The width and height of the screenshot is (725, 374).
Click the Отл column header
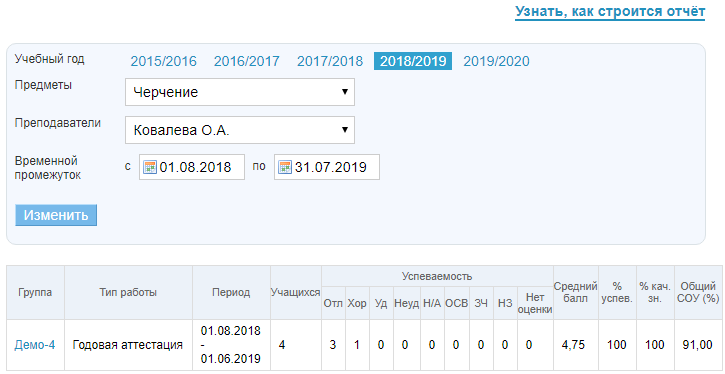[x=333, y=303]
